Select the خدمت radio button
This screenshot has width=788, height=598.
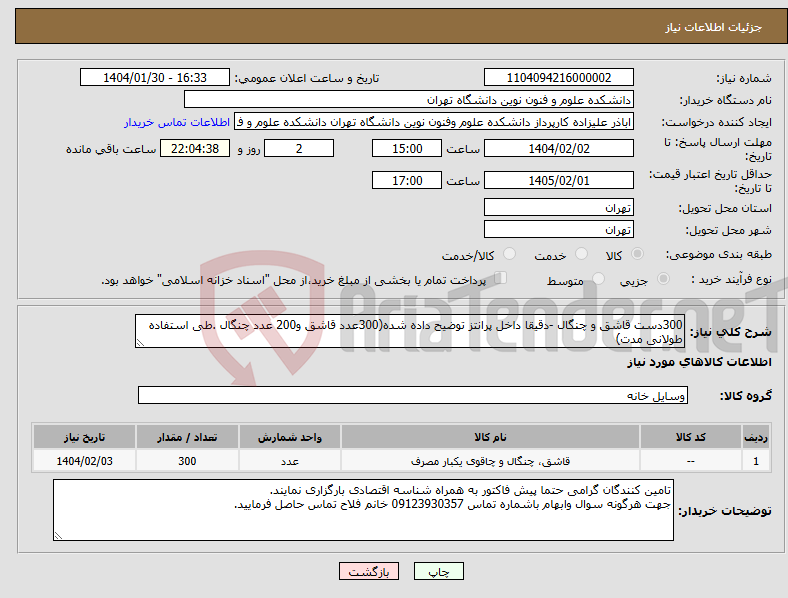pyautogui.click(x=581, y=254)
